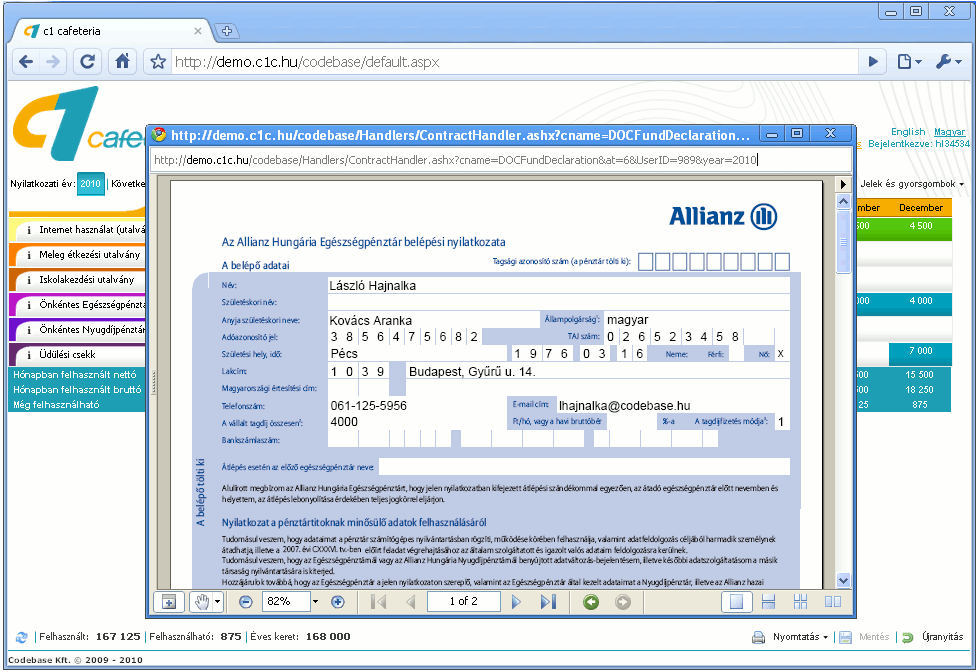Click the Hónapban felhasznált bruttó row
The image size is (980, 672).
(x=78, y=389)
